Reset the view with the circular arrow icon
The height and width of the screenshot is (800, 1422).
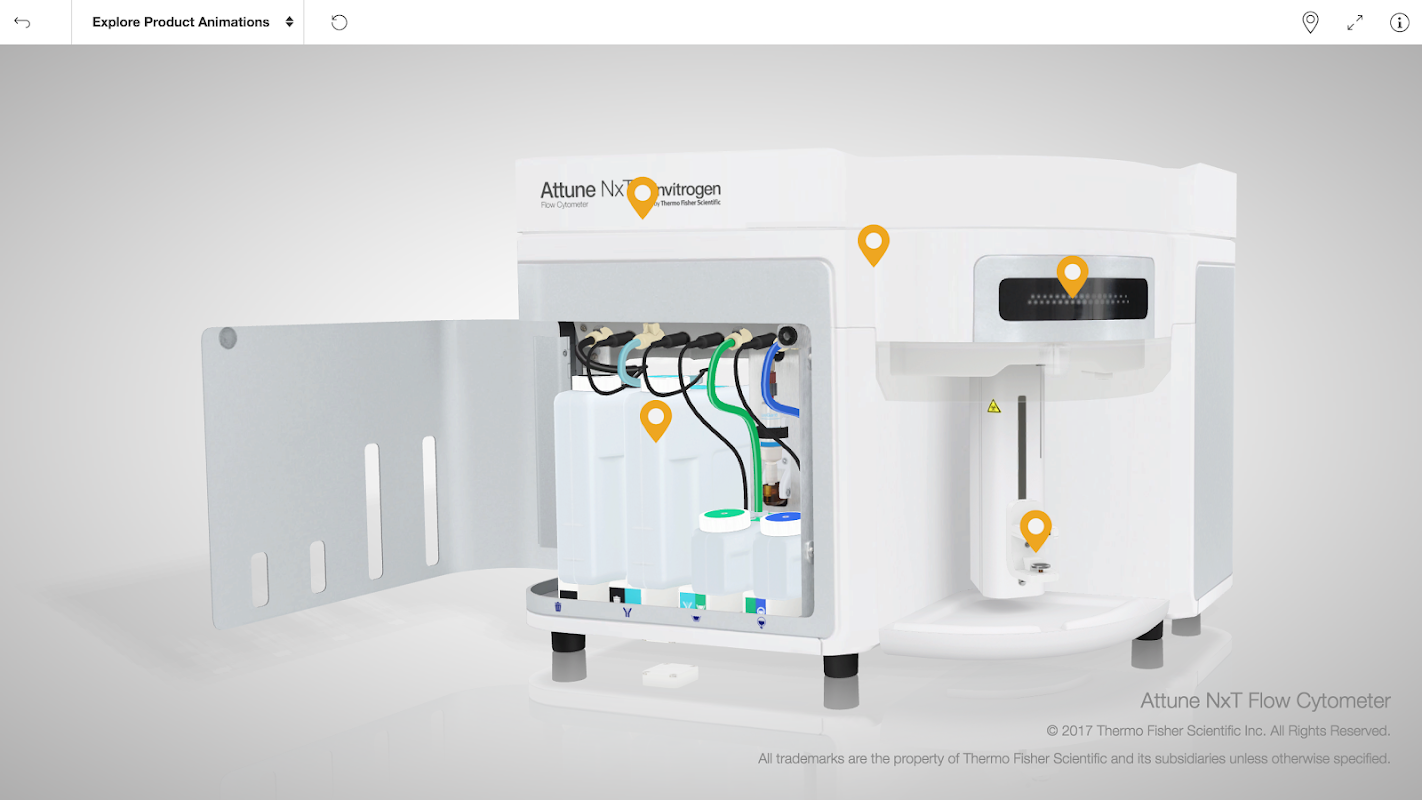pos(339,22)
